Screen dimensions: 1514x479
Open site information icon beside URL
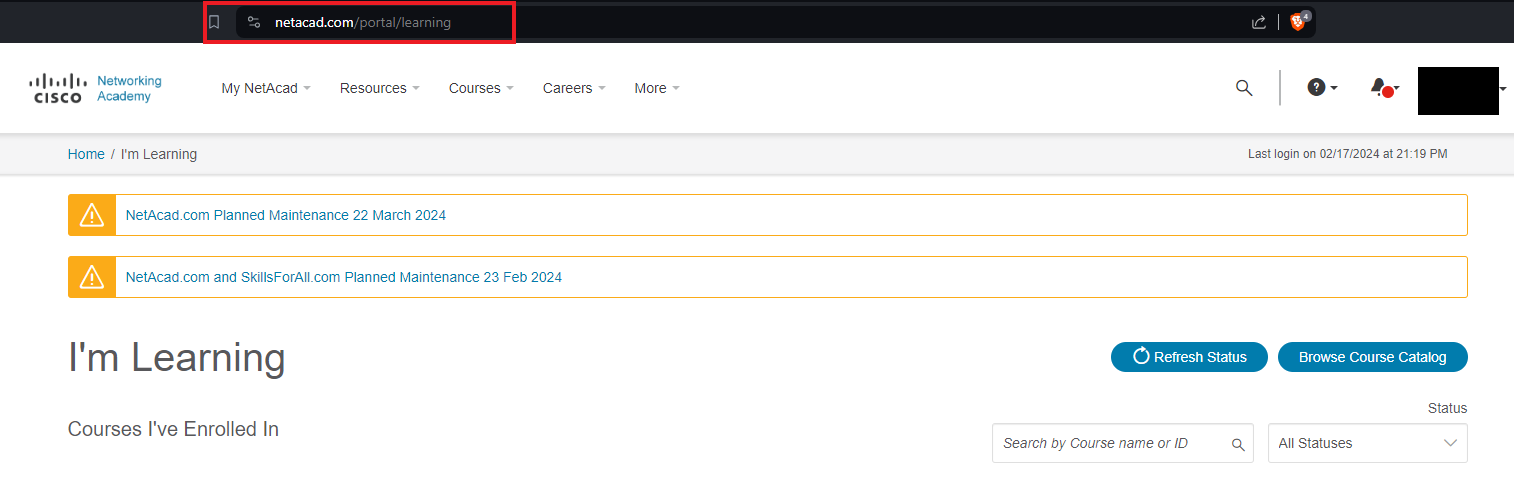[254, 22]
